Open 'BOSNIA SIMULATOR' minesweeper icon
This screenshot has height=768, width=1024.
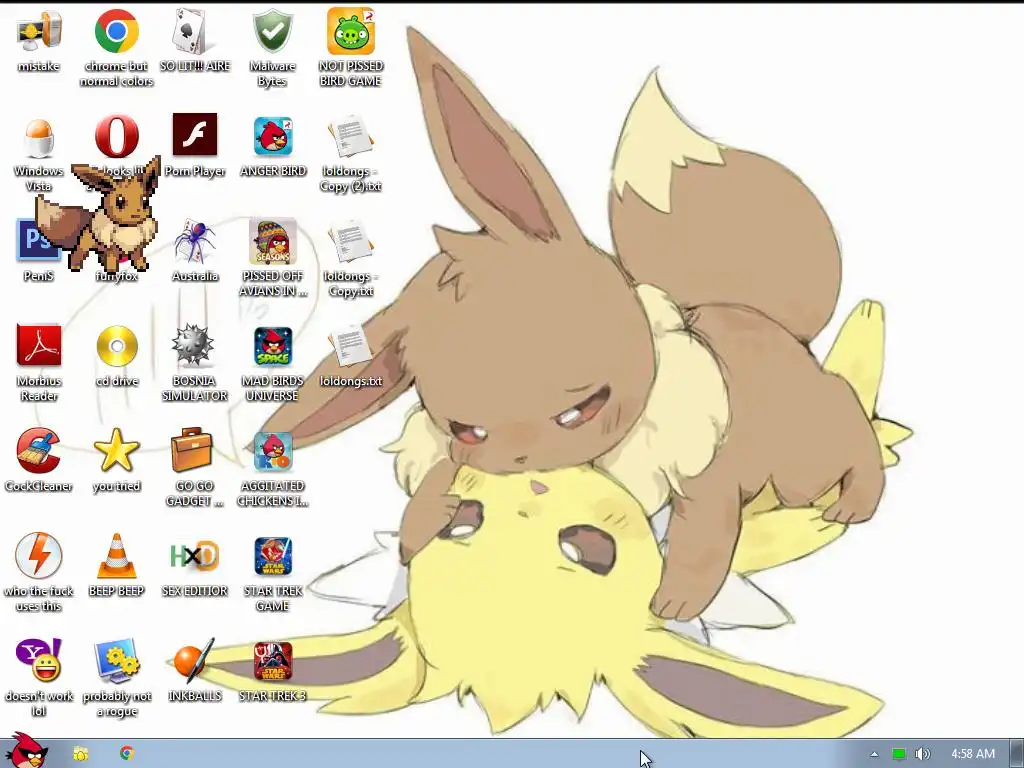point(193,345)
